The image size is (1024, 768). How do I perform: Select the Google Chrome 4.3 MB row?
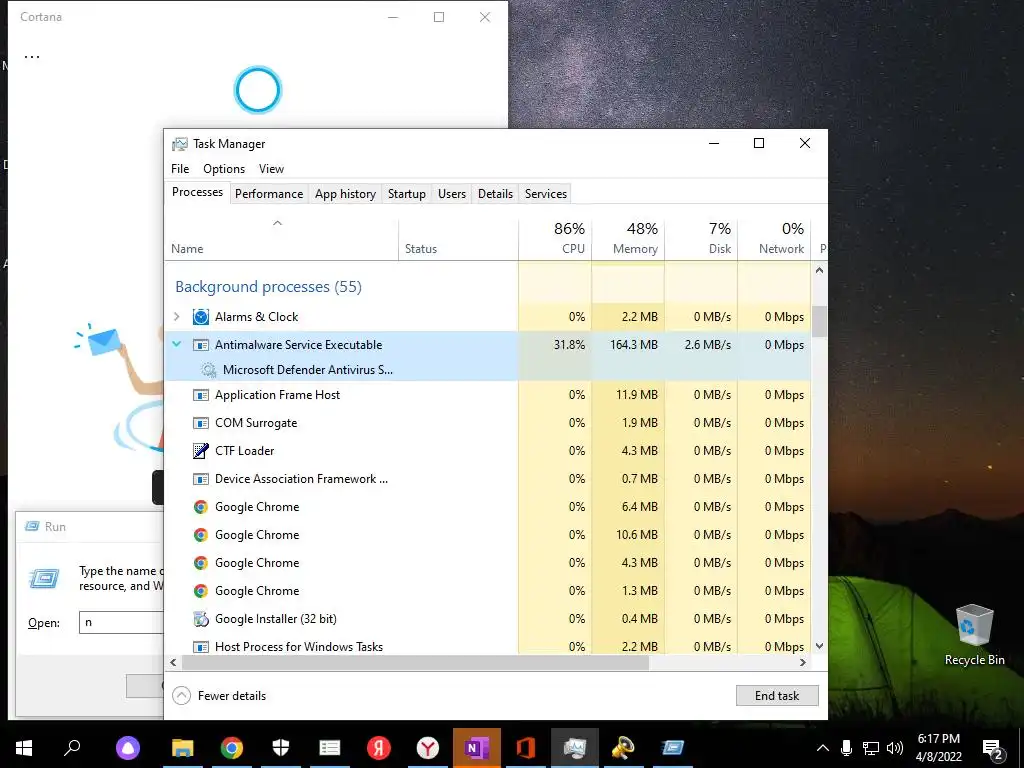coord(488,563)
